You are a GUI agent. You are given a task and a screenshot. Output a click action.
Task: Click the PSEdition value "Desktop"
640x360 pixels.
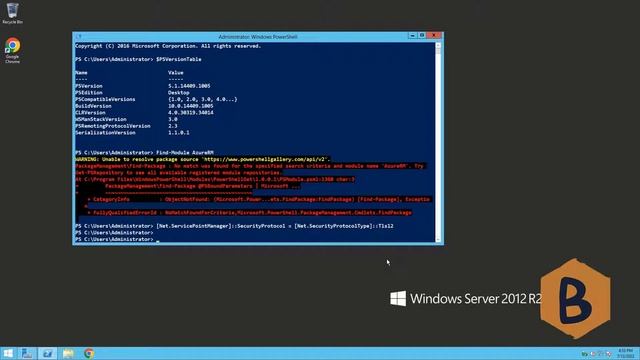coord(179,93)
